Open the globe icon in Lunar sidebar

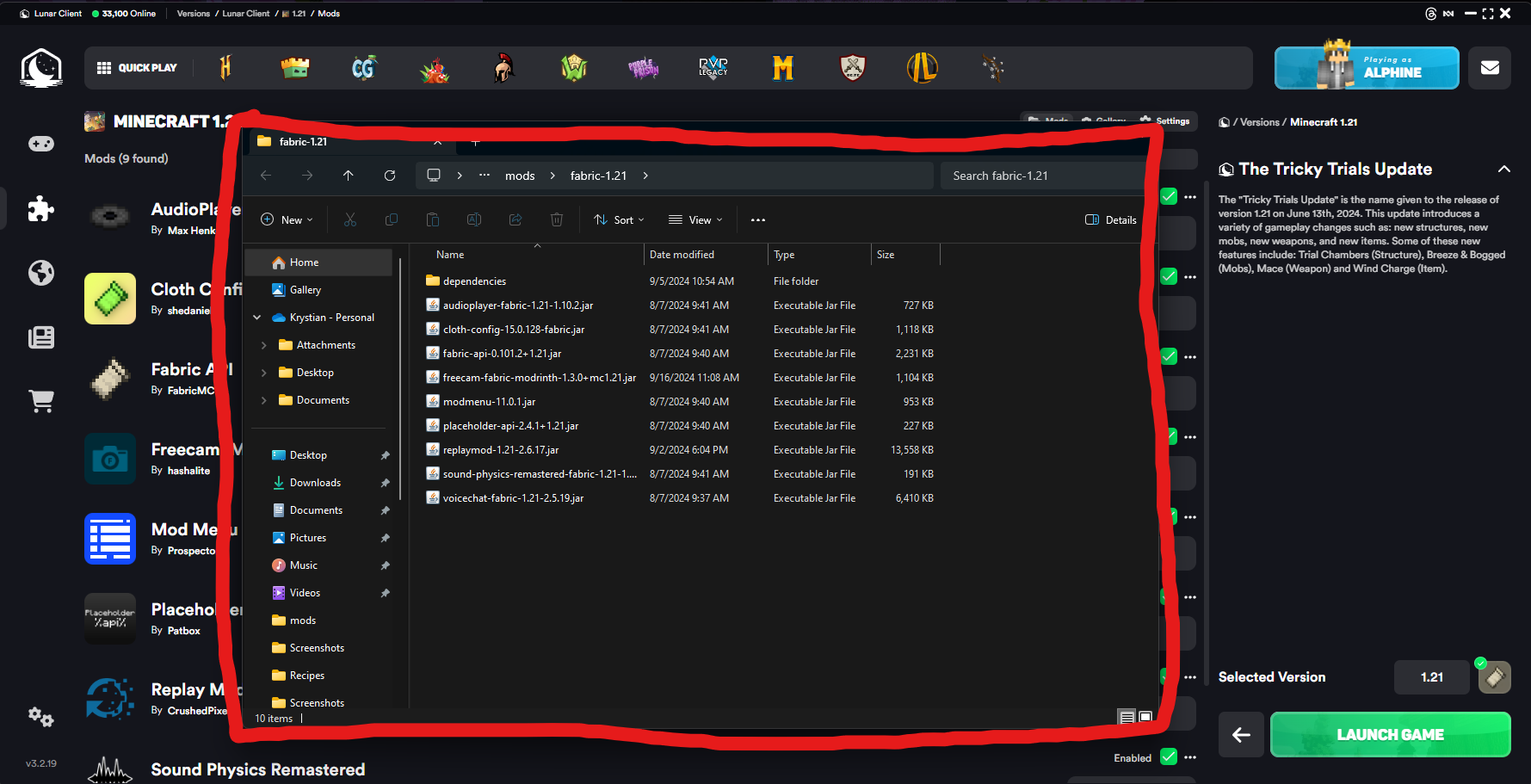pyautogui.click(x=41, y=273)
